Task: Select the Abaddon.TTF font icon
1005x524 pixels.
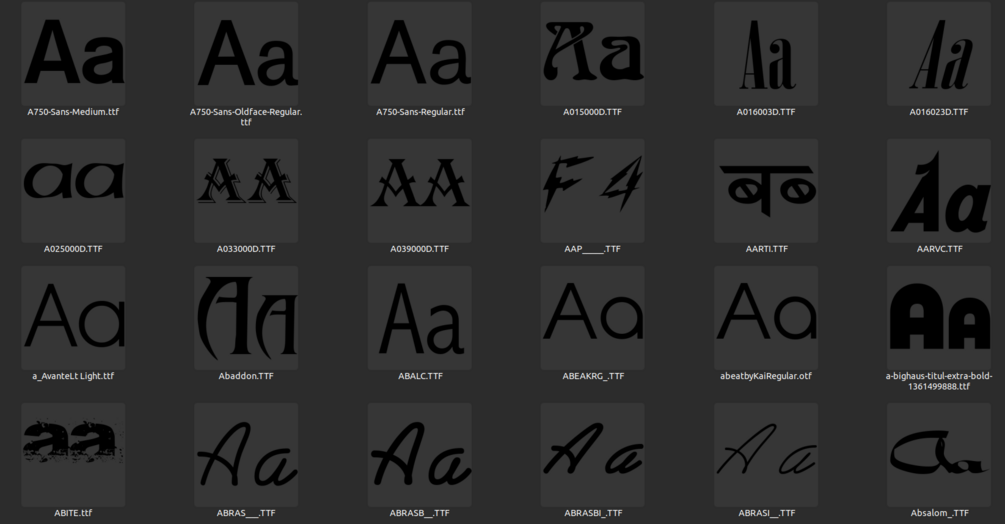Action: (246, 318)
